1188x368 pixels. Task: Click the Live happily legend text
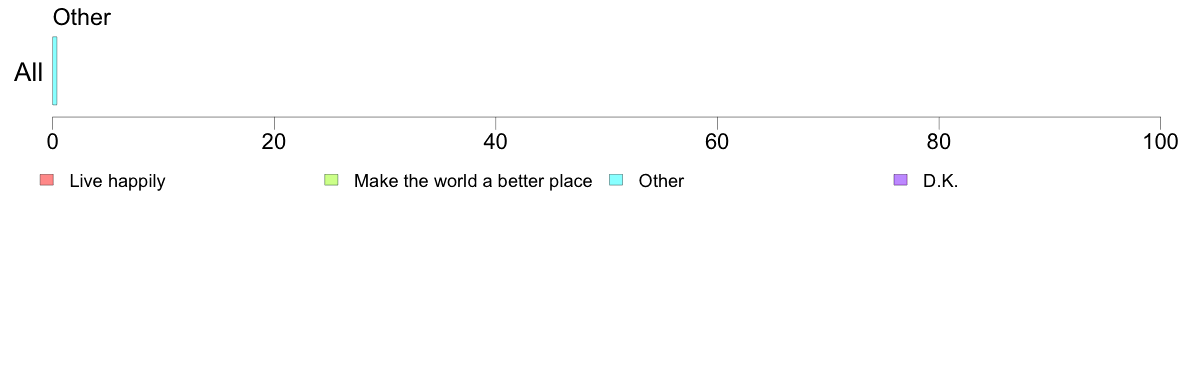click(x=117, y=181)
